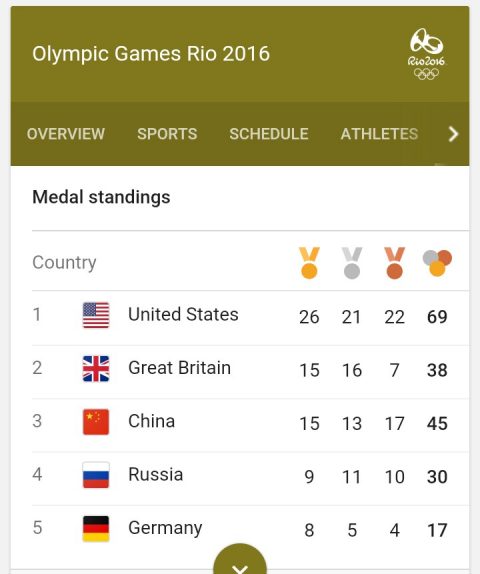This screenshot has height=574, width=480.
Task: Click the Olympic Games Rio 2016 title
Action: (x=151, y=54)
